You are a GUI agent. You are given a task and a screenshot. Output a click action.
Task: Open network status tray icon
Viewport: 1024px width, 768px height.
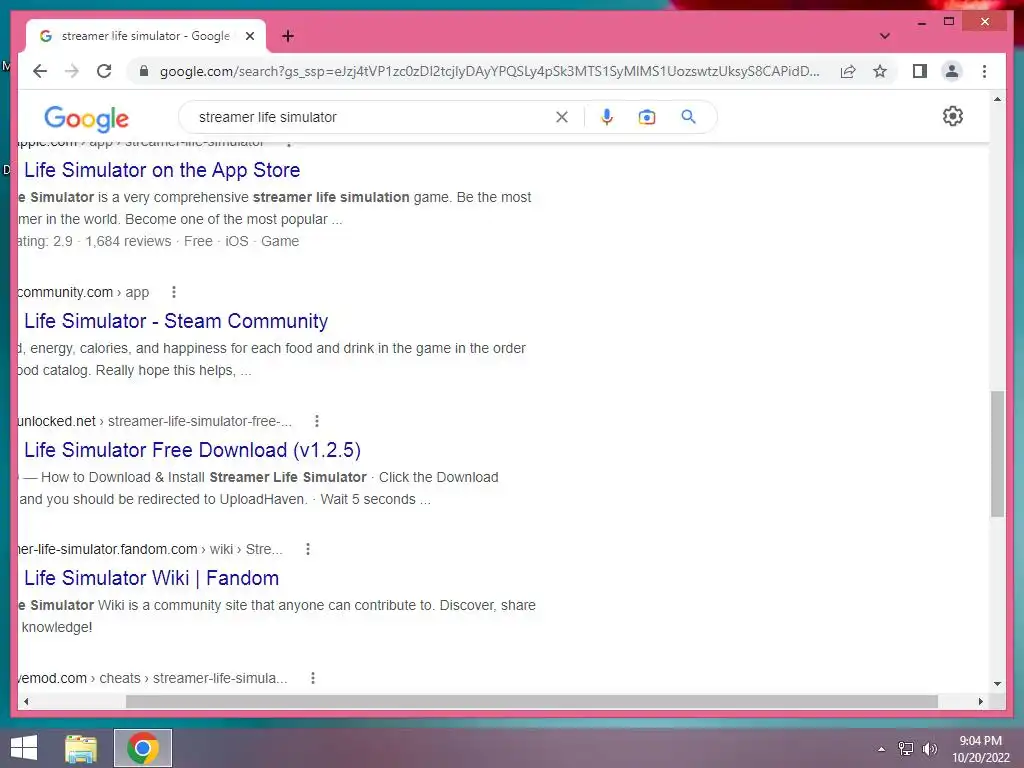click(906, 749)
